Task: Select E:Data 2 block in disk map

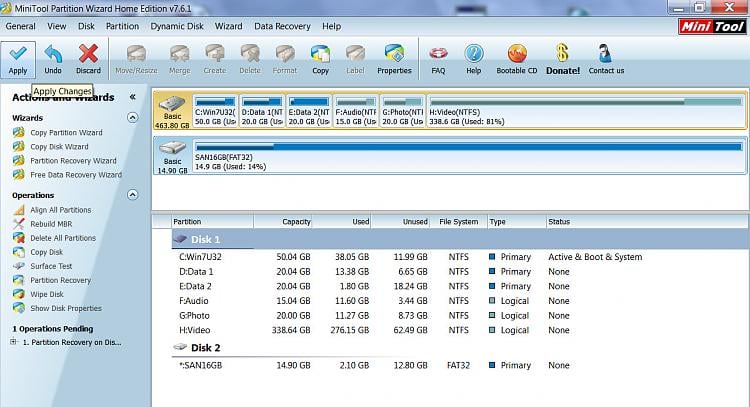Action: click(x=309, y=111)
